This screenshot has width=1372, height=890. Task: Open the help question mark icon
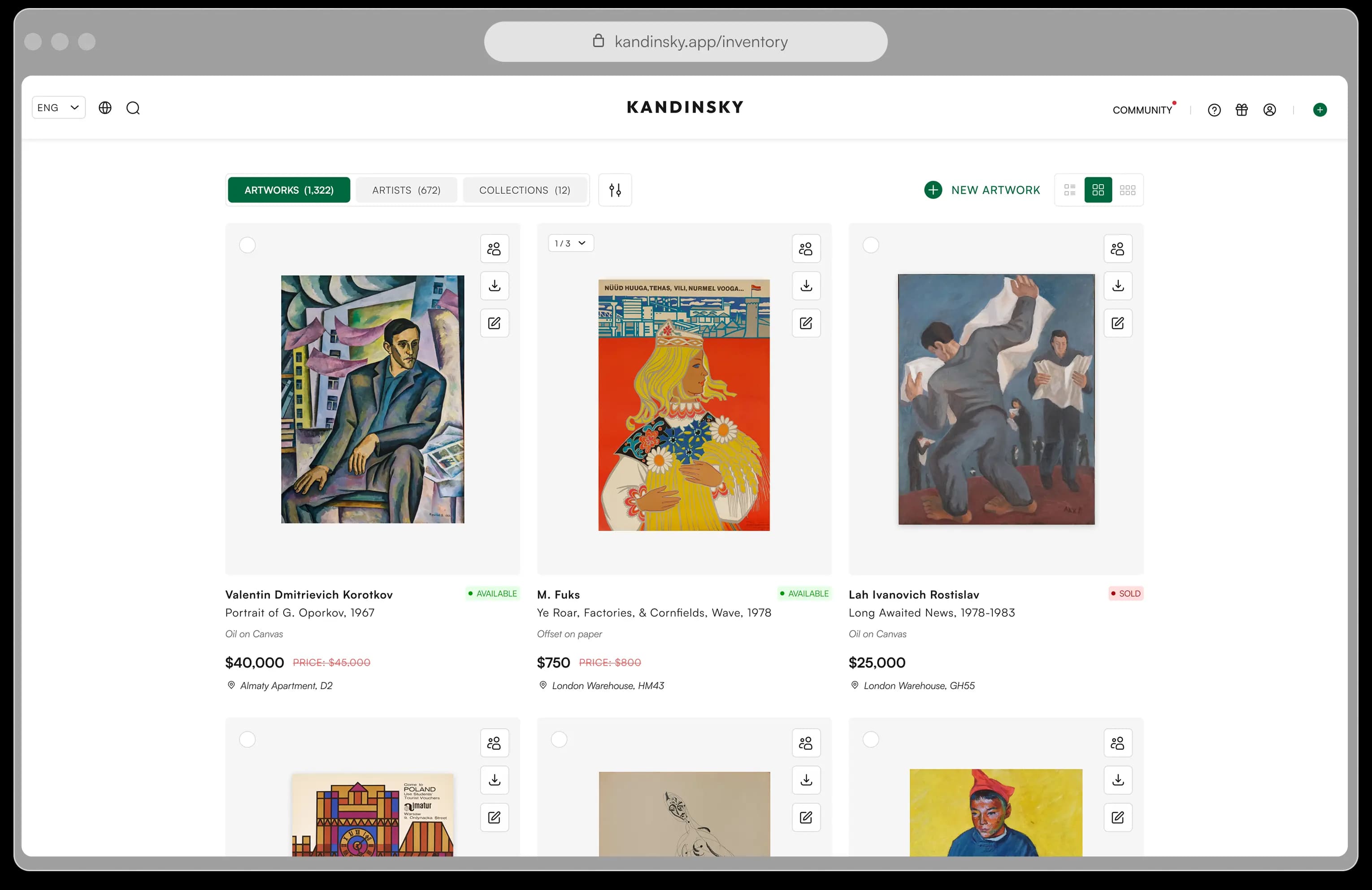coord(1214,110)
